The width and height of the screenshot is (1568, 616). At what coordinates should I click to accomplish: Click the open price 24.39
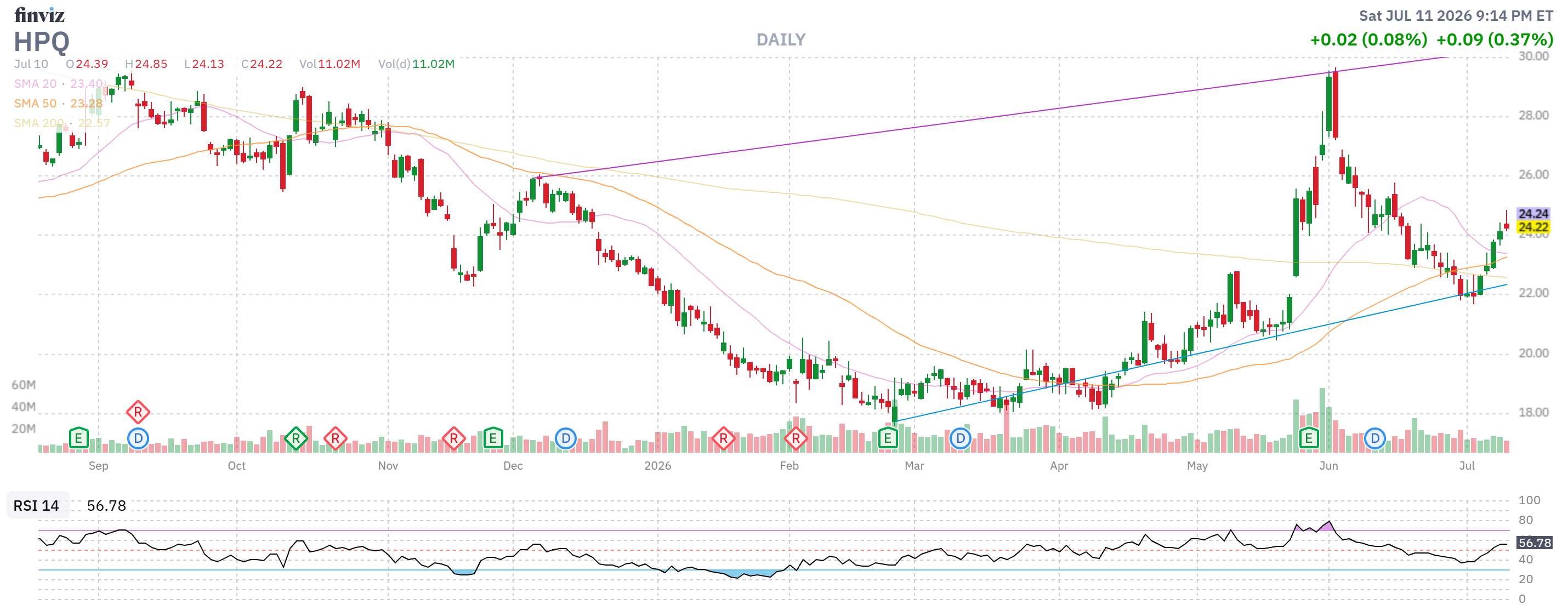tap(92, 64)
